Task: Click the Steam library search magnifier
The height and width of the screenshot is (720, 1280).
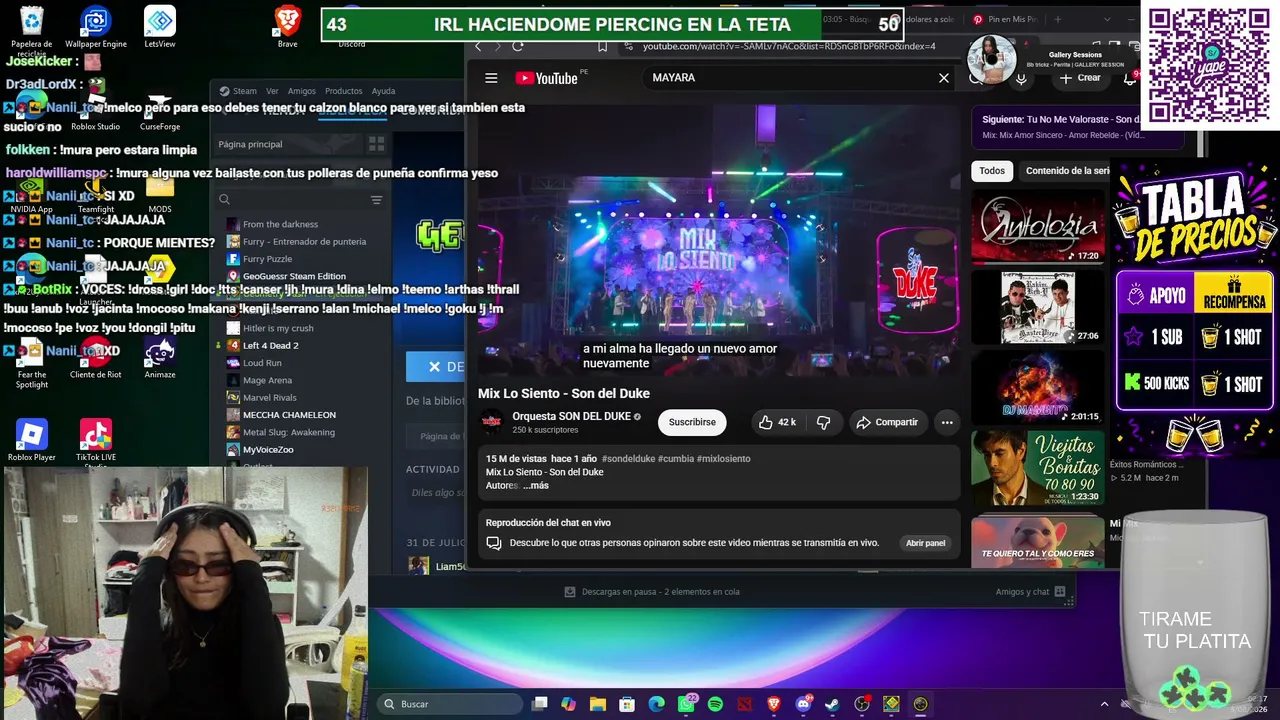Action: pyautogui.click(x=224, y=200)
